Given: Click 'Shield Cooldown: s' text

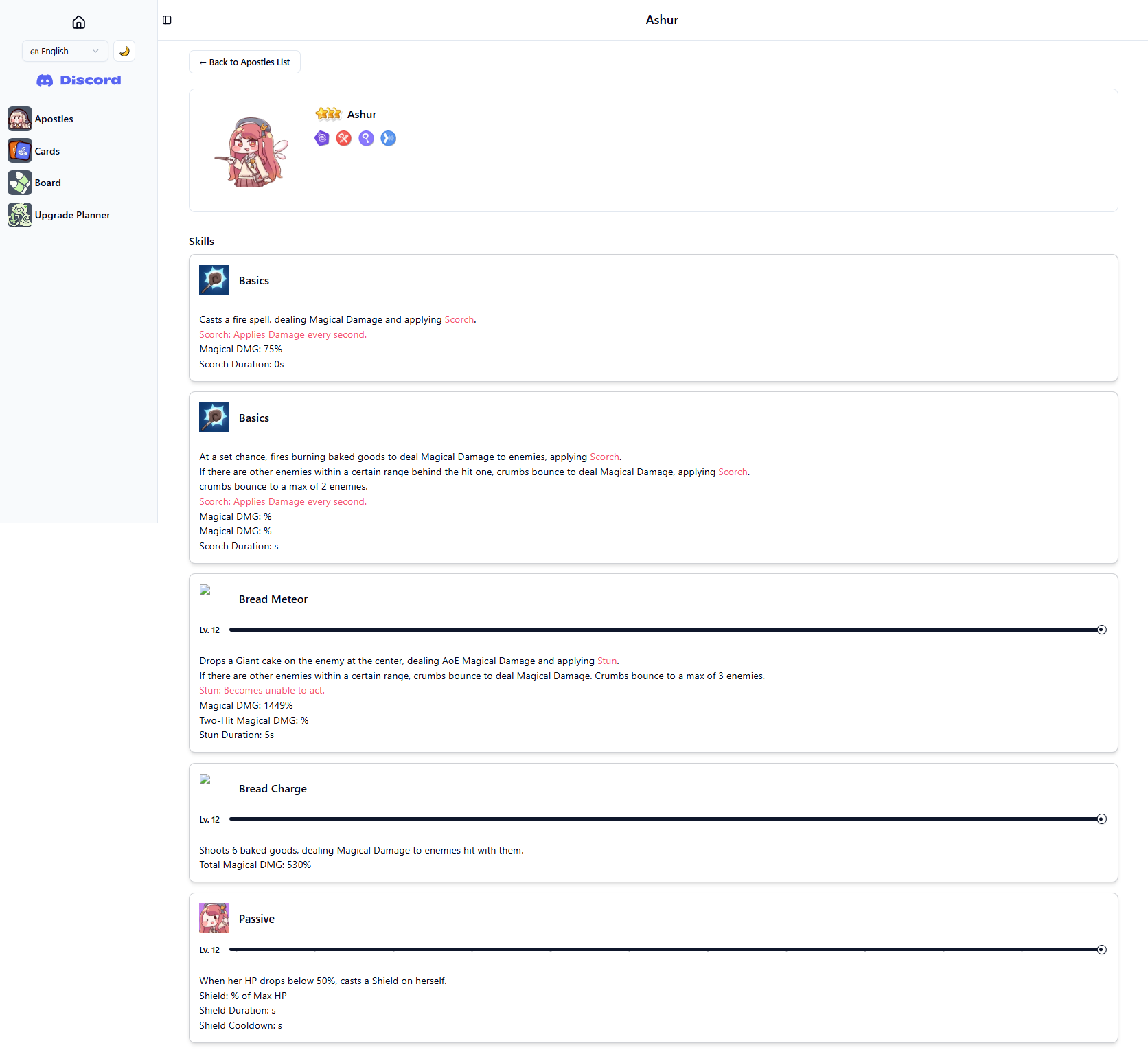Looking at the screenshot, I should pyautogui.click(x=241, y=1026).
